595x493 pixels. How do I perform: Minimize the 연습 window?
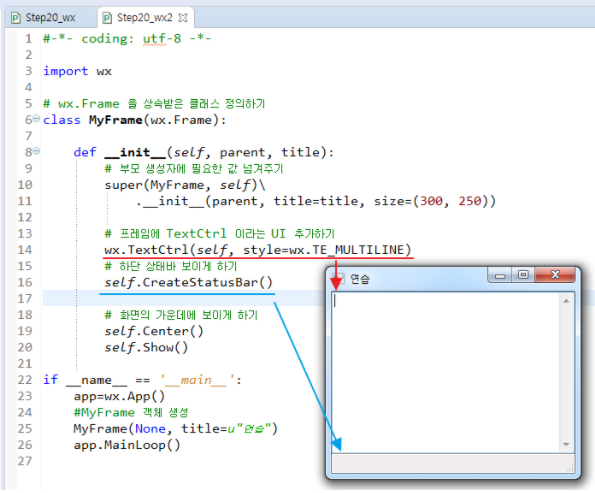point(500,275)
